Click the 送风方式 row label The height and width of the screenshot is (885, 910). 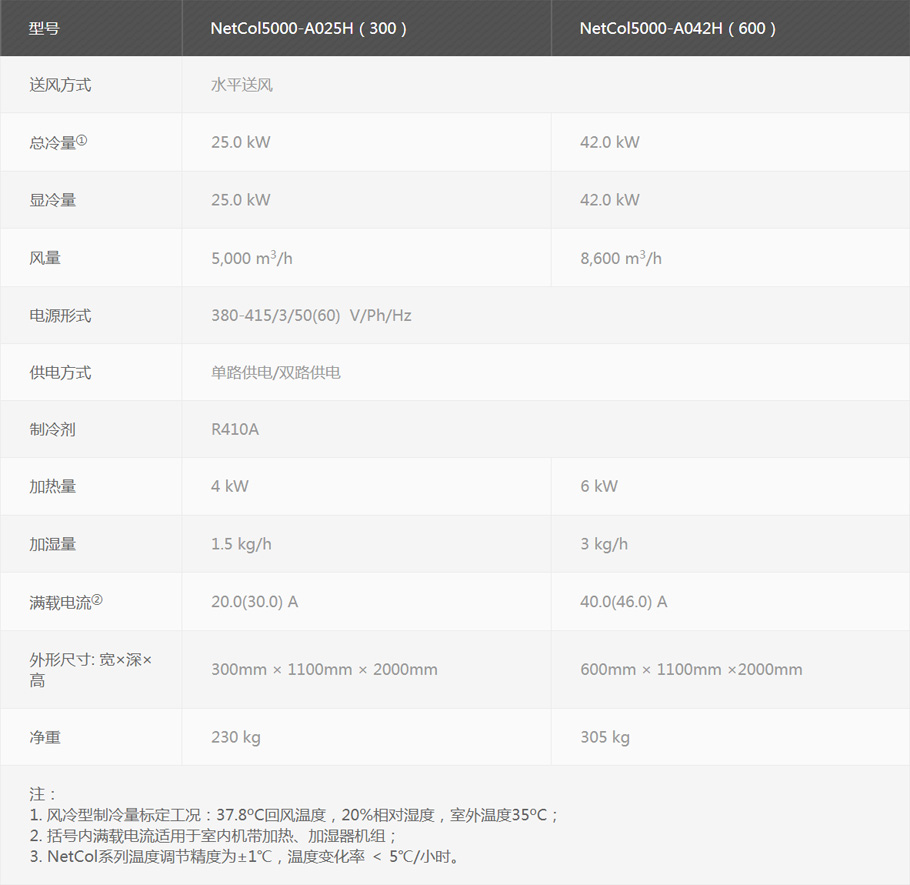coord(60,85)
